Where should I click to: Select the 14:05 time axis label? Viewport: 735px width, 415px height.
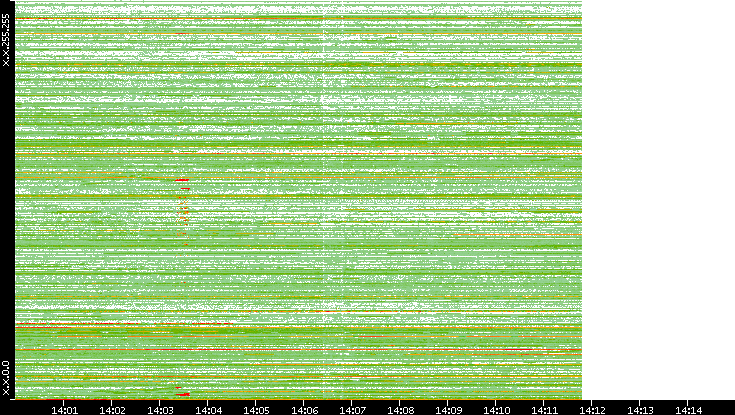click(x=256, y=408)
